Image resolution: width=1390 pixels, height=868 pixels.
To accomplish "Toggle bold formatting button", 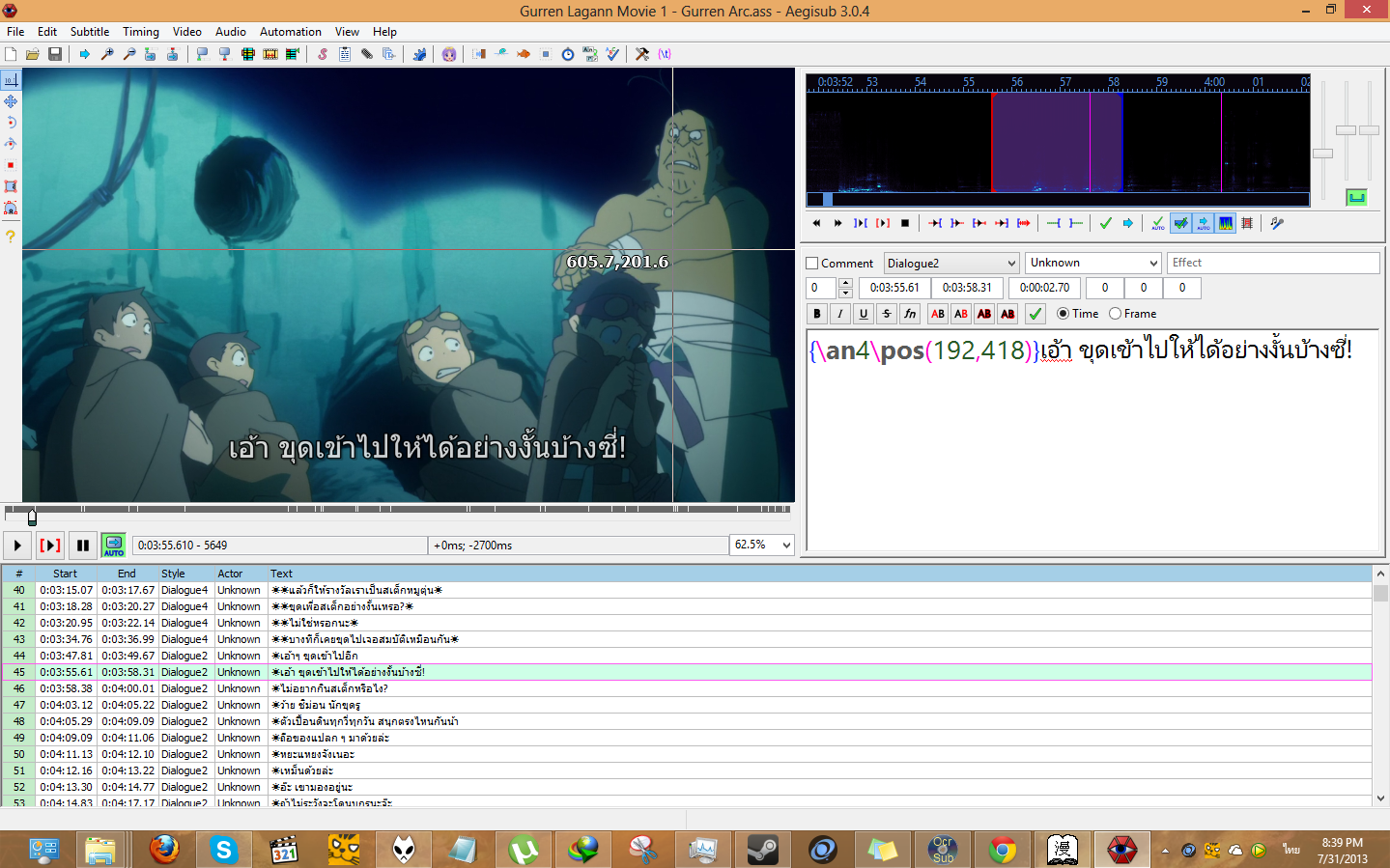I will (x=817, y=314).
